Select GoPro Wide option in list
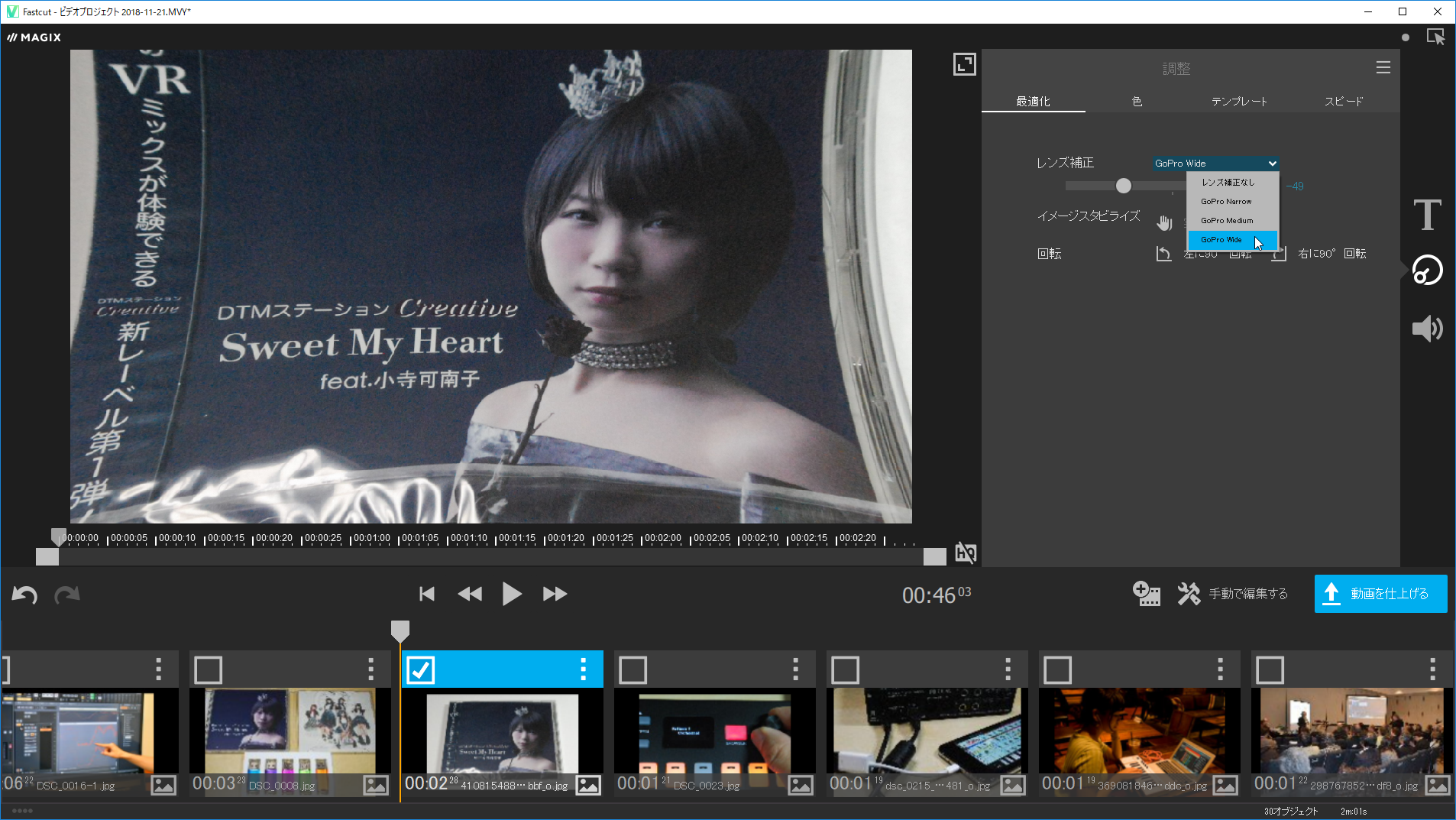 [x=1231, y=240]
